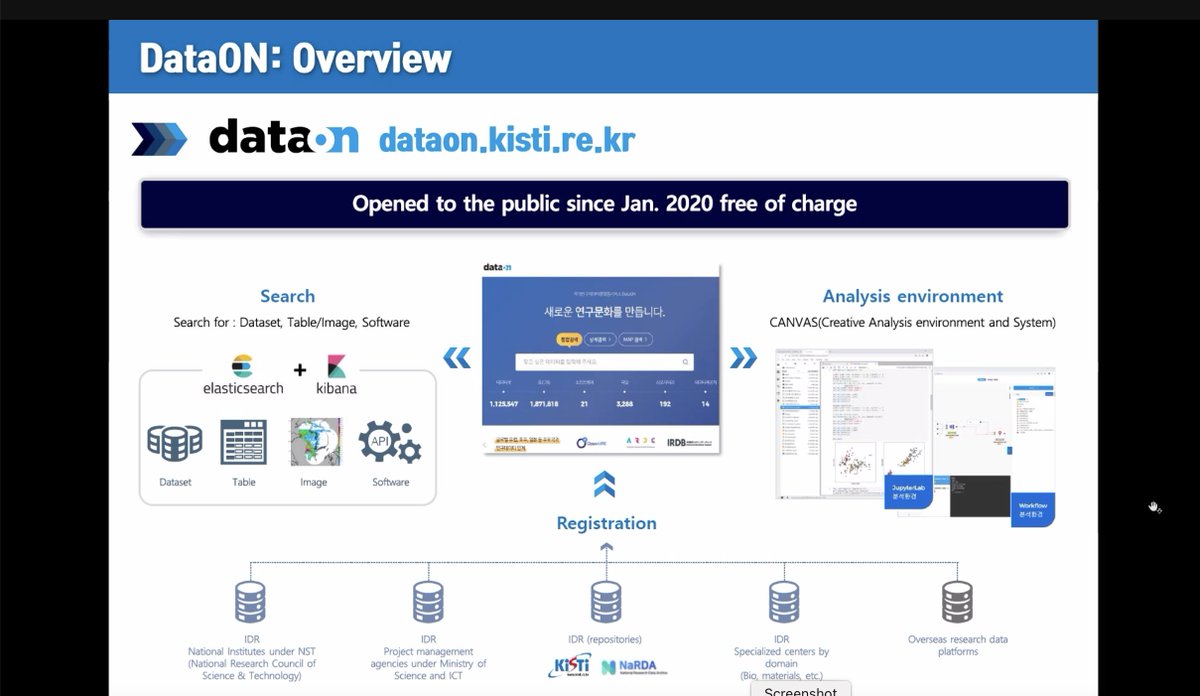Click the small data-on logo in the website screenshot
The width and height of the screenshot is (1200, 696).
pos(498,269)
